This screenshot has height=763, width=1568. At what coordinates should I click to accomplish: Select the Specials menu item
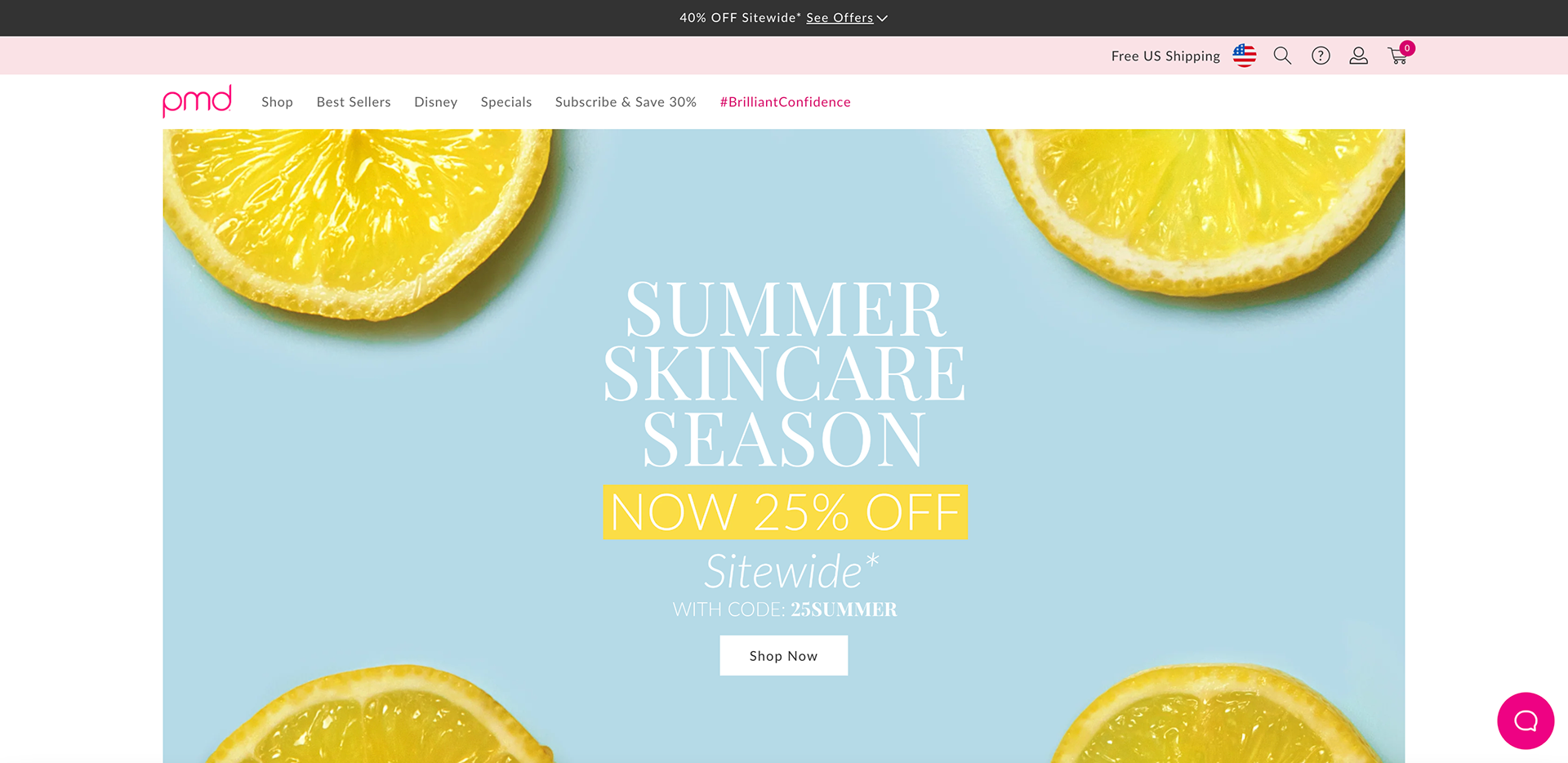click(x=506, y=102)
